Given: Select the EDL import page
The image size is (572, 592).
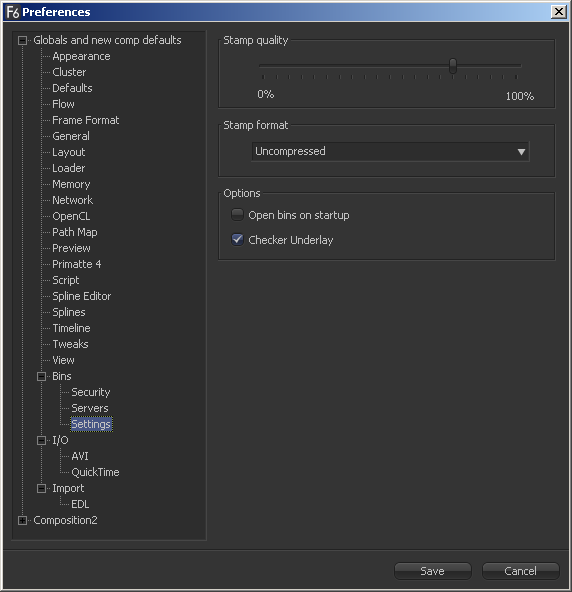Looking at the screenshot, I should click(80, 504).
